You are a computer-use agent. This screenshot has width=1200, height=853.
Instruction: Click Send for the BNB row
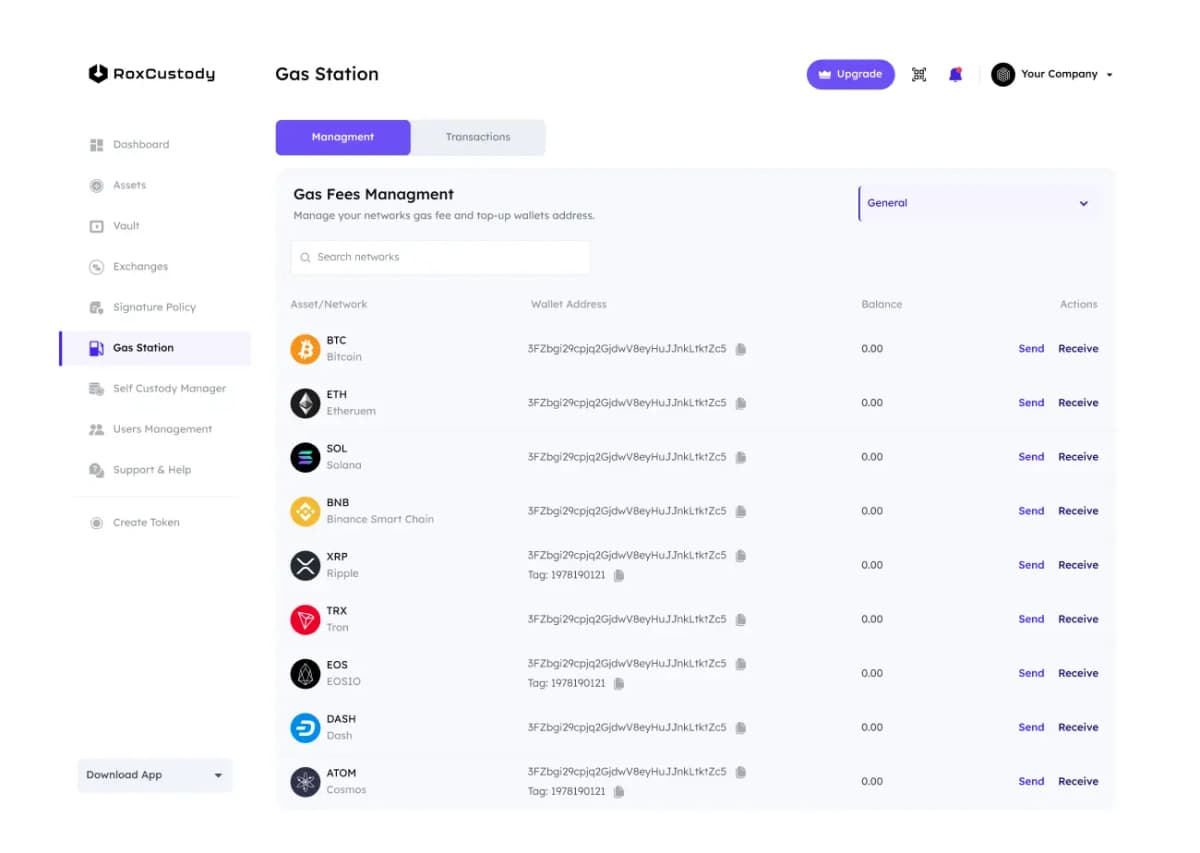[1031, 511]
